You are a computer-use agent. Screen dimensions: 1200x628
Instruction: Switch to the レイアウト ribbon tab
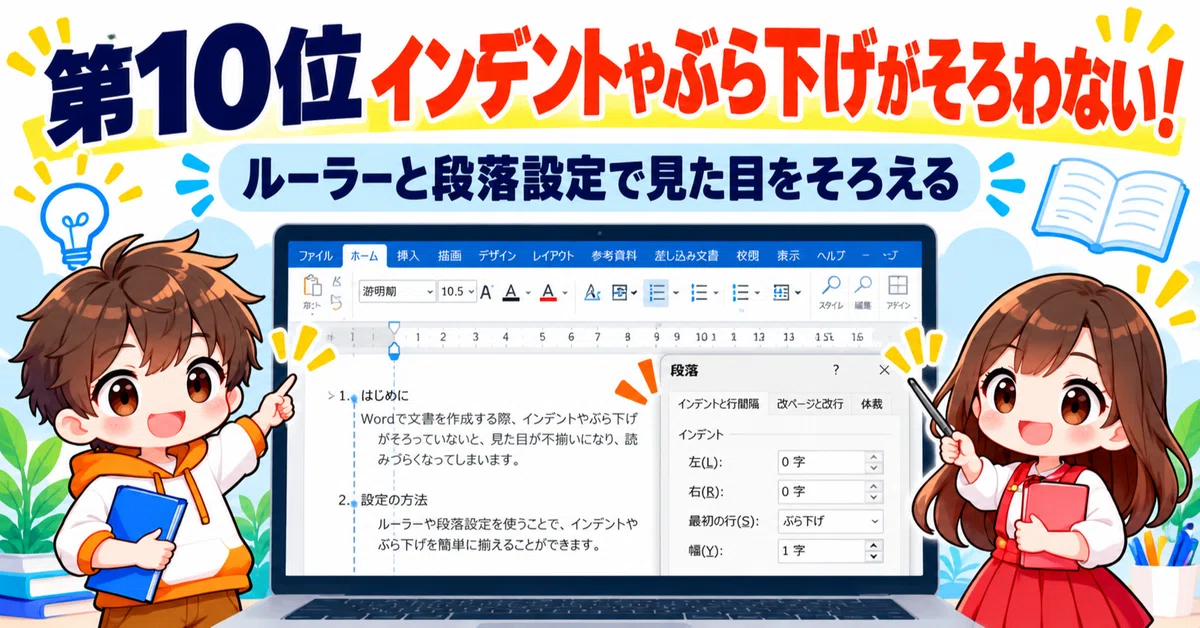pos(553,255)
